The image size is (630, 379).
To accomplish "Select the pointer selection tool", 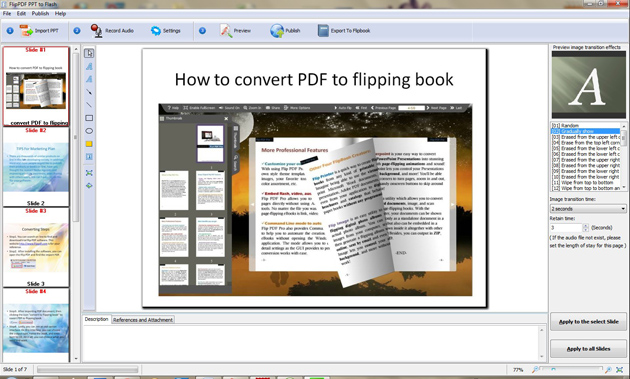I will [x=89, y=53].
